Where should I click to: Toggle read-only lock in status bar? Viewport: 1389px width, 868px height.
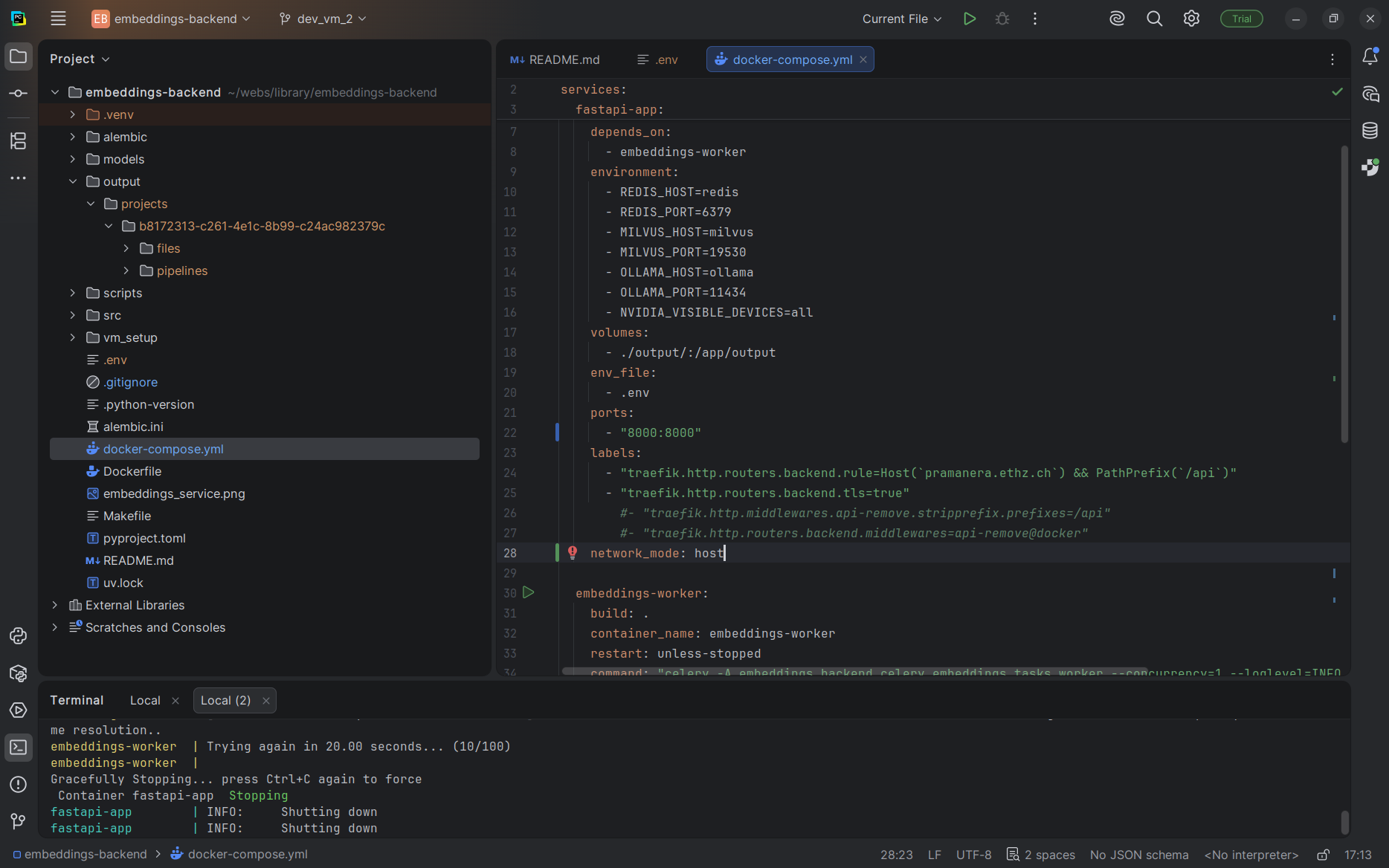pos(1323,855)
